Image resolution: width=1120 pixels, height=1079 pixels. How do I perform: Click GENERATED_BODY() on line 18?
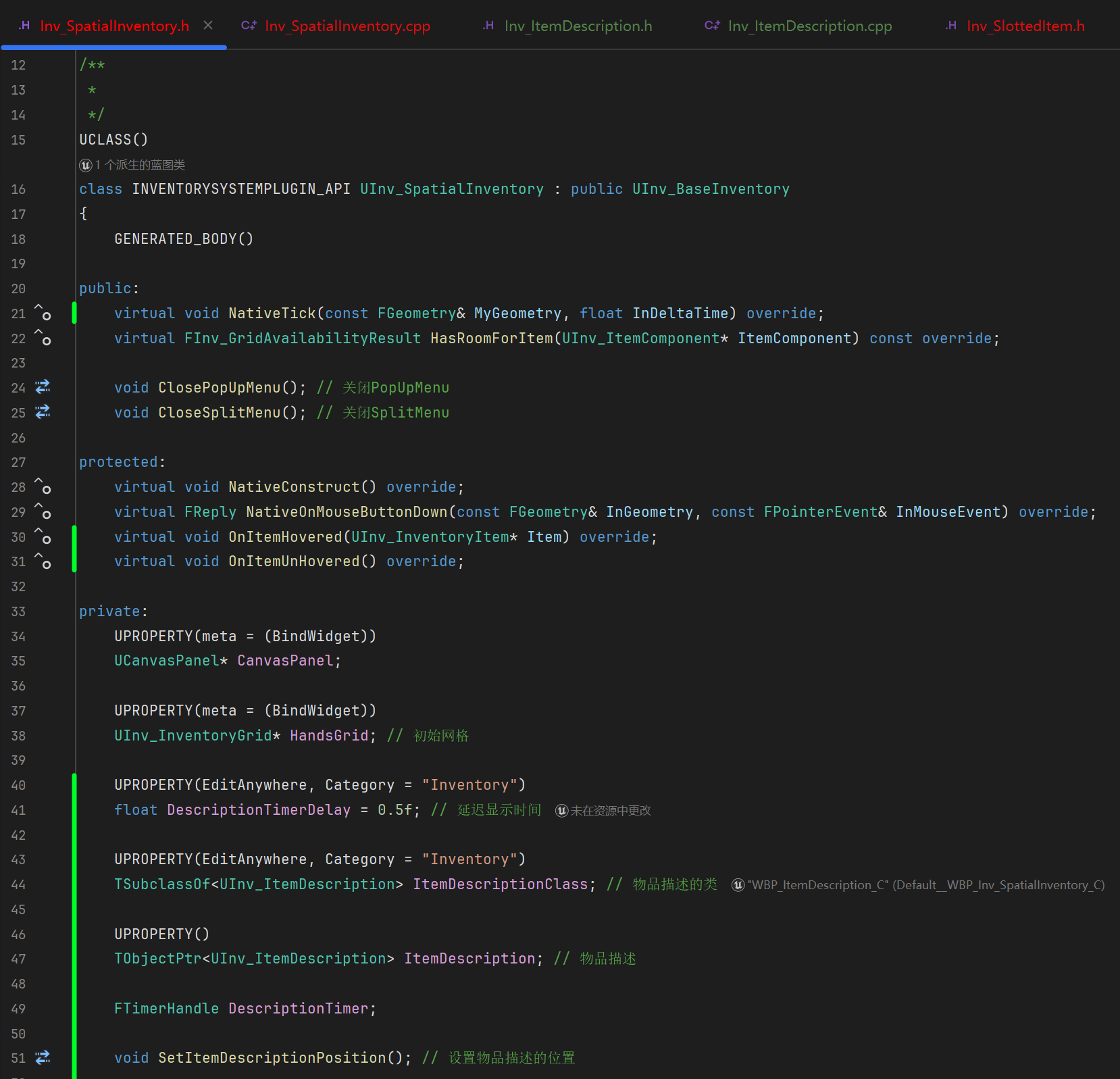pos(184,239)
